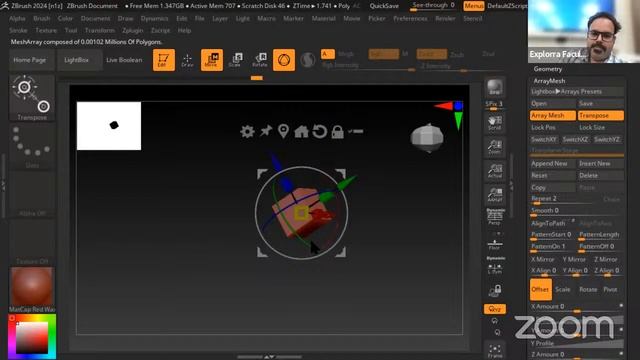This screenshot has height=360, width=640.
Task: Adjust the X Amount slider
Action: click(x=577, y=307)
